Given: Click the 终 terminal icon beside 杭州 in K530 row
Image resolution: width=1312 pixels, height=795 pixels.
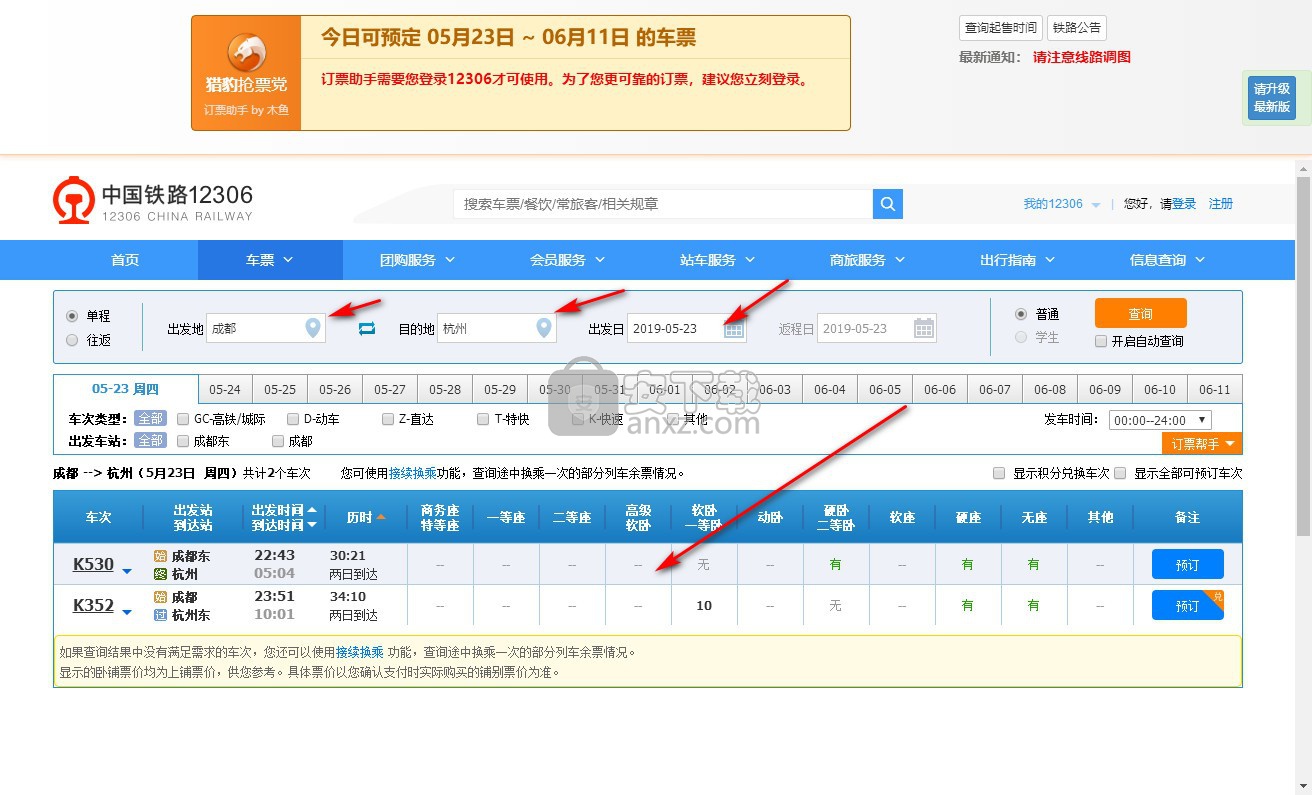Looking at the screenshot, I should [160, 574].
